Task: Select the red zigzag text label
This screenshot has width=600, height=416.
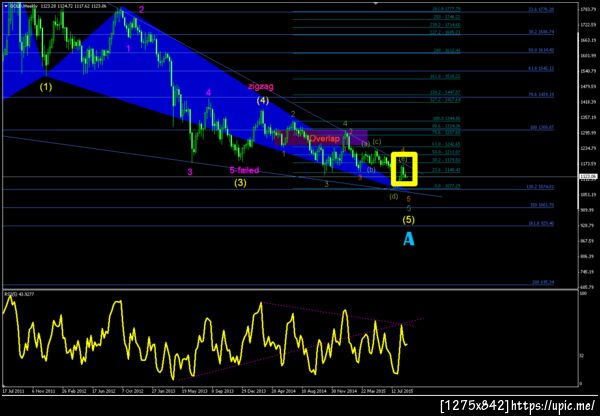Action: [261, 86]
